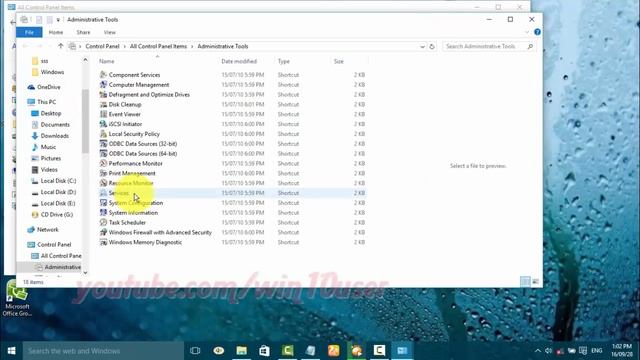Open File Explorer from the taskbar

coord(242,351)
